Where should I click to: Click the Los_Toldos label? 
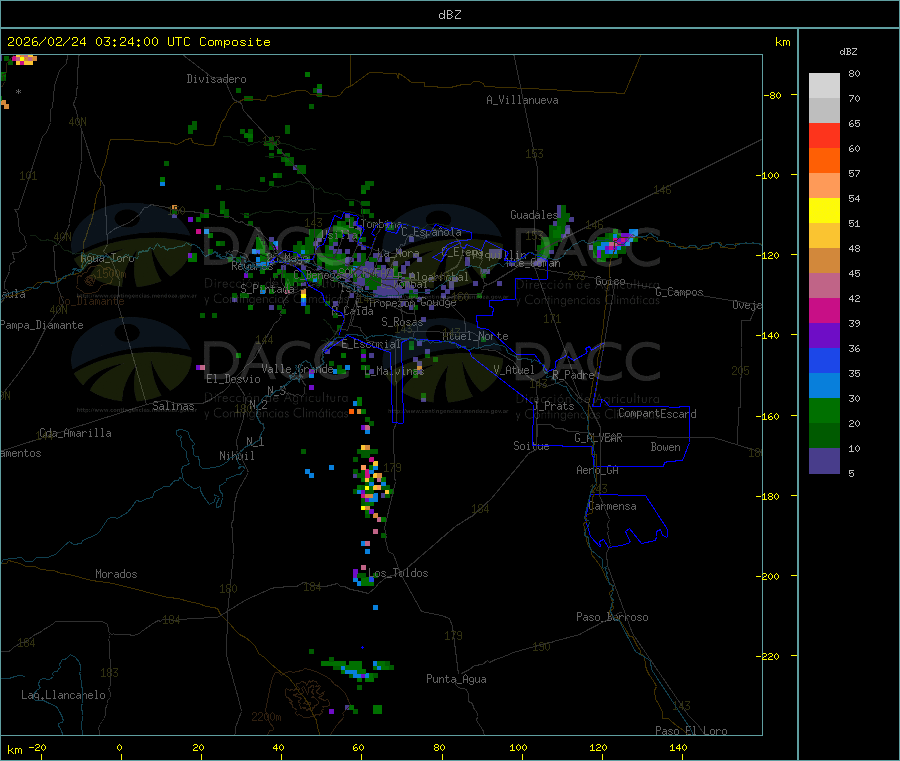(398, 573)
